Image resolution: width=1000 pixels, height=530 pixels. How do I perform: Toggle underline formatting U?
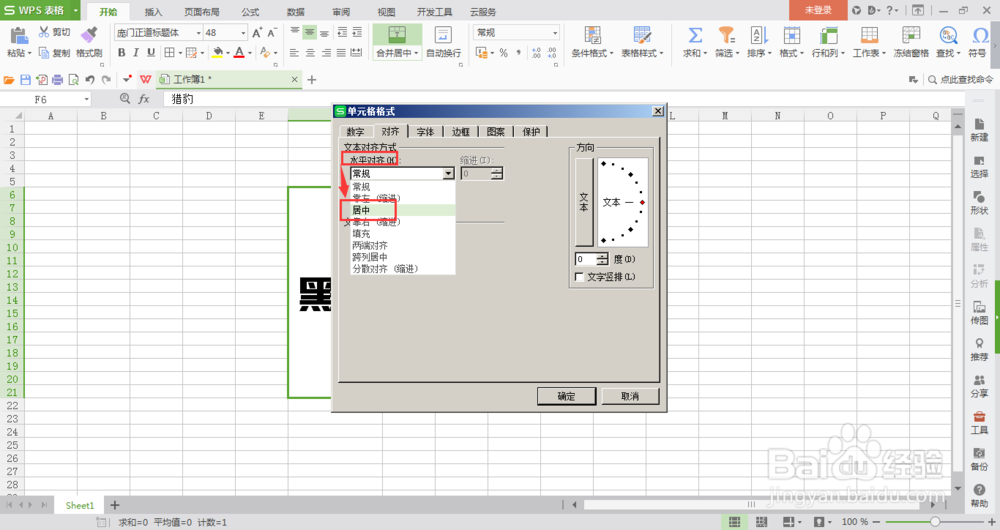151,52
